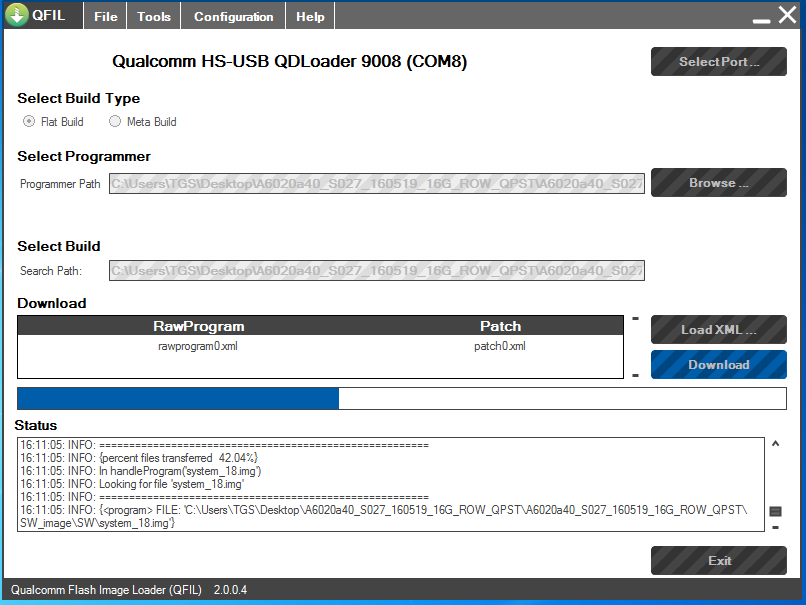Open the Help menu
Screen dimensions: 806x605
click(x=310, y=16)
